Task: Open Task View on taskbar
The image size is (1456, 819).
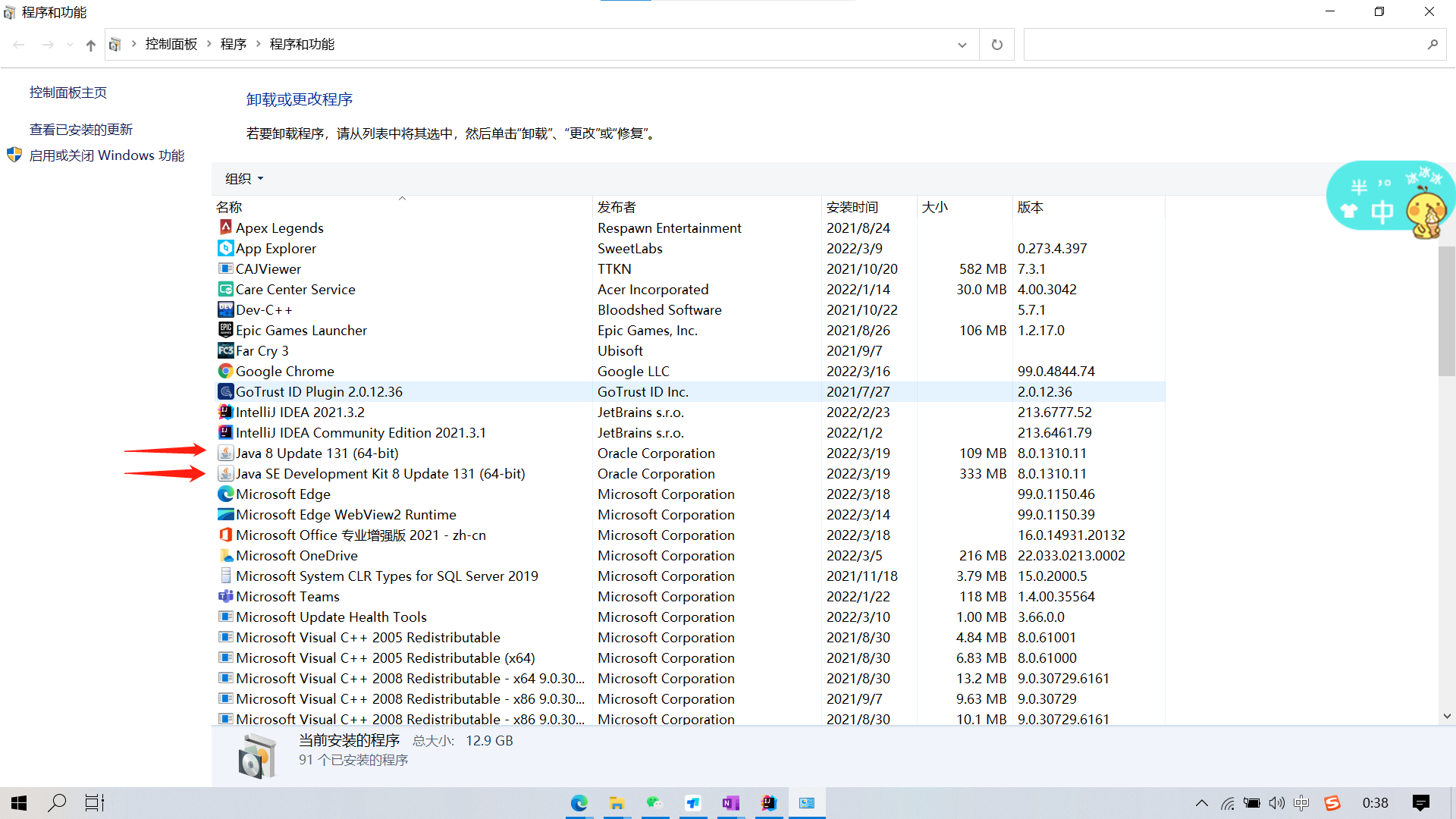Action: [95, 803]
